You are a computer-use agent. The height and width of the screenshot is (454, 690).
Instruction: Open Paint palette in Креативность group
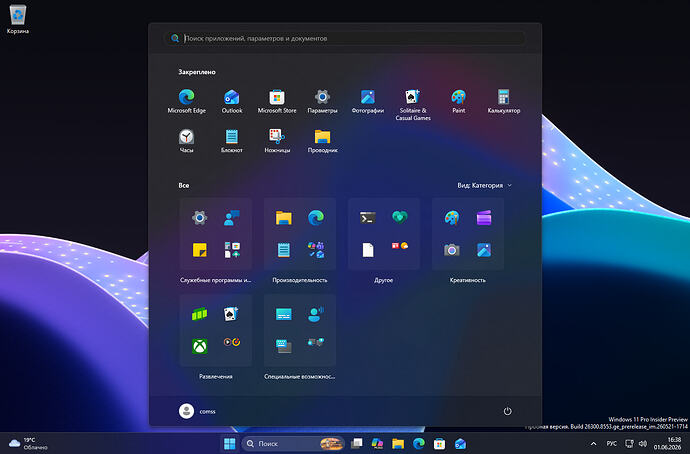452,217
